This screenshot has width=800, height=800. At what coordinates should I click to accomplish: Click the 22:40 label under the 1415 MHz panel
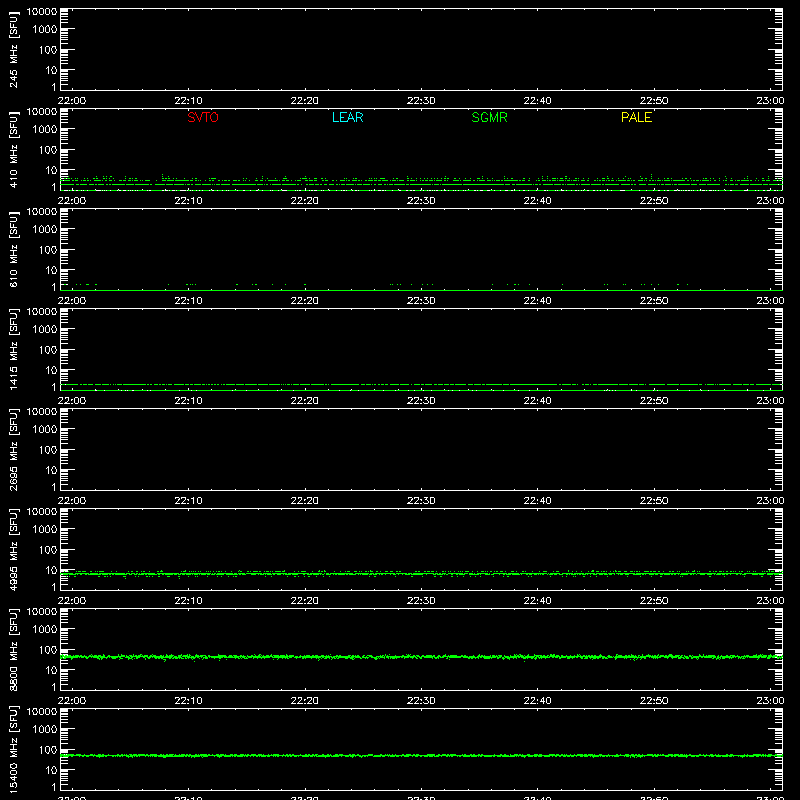(x=537, y=401)
